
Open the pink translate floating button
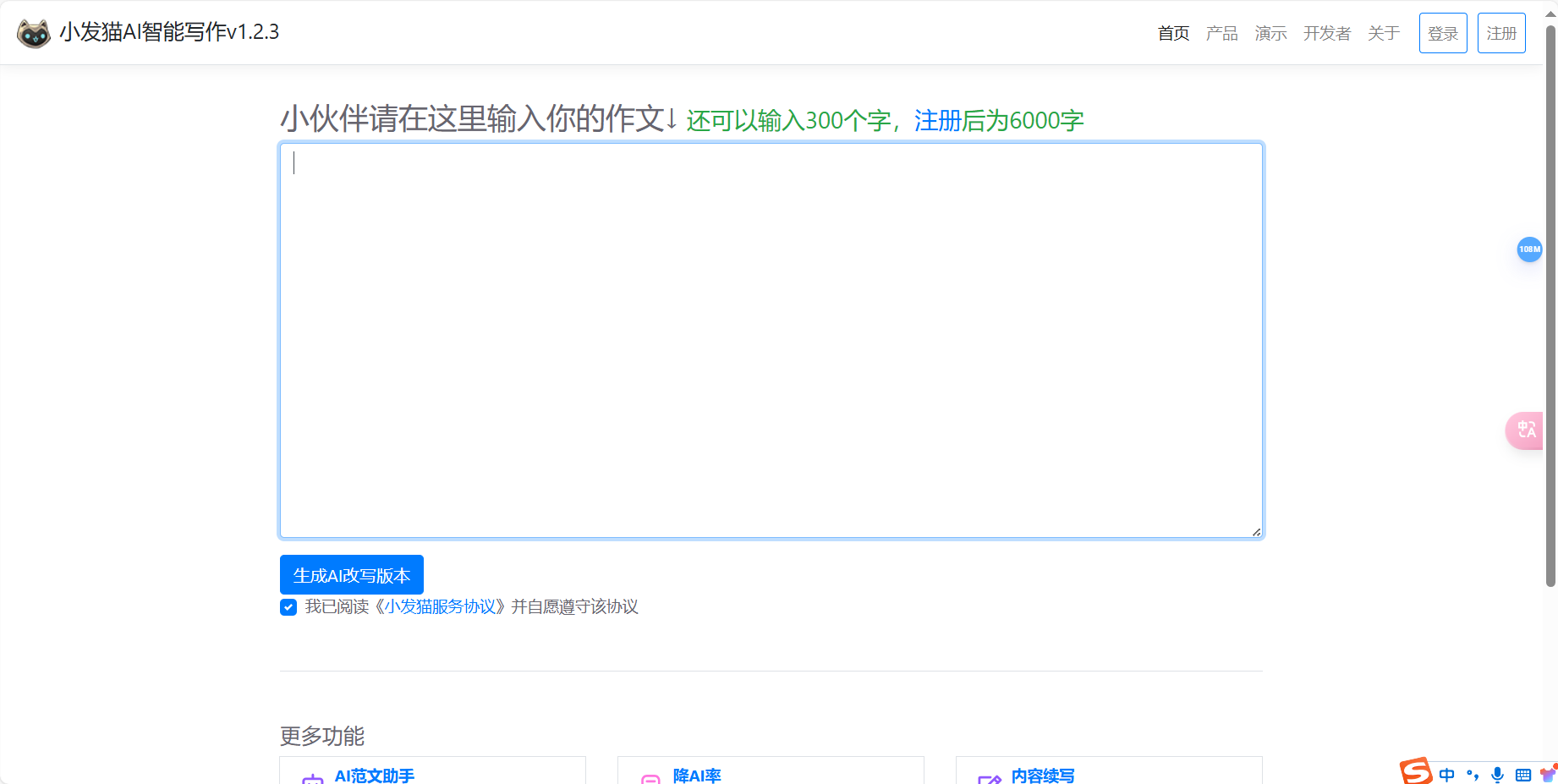click(x=1525, y=430)
